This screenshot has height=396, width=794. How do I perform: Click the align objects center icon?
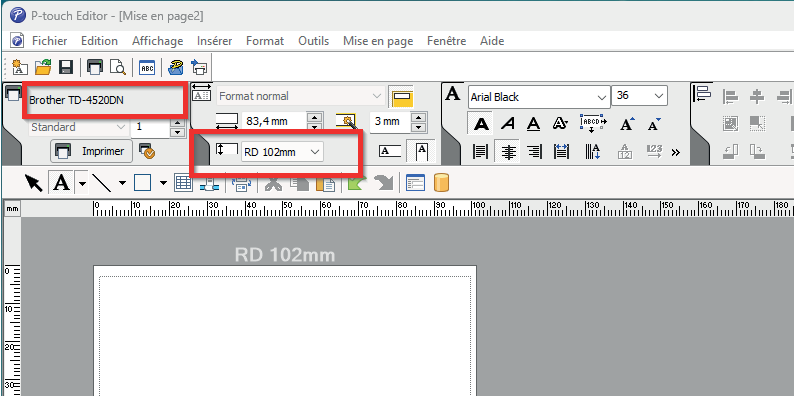pos(757,96)
